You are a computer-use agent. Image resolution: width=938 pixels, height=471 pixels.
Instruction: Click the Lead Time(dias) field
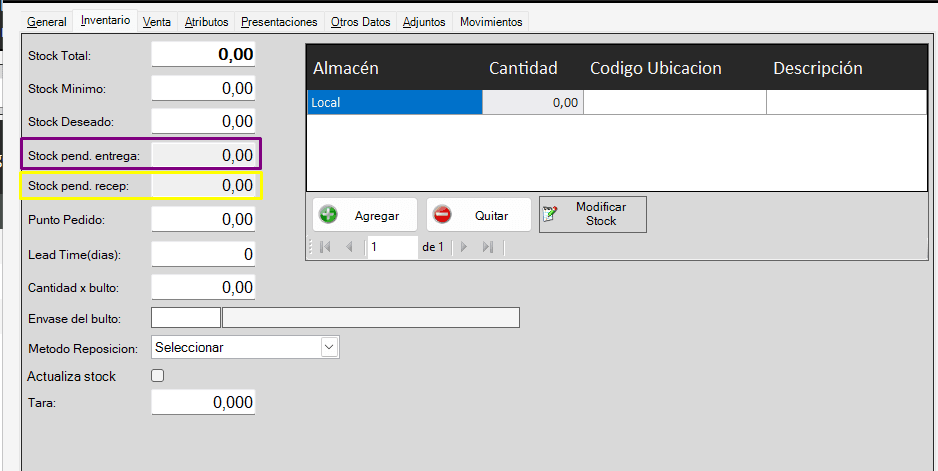click(x=203, y=254)
